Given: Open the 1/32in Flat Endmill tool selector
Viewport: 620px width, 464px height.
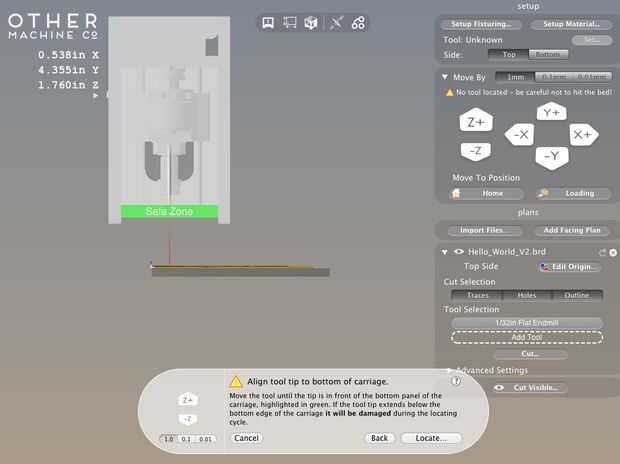Looking at the screenshot, I should click(527, 323).
